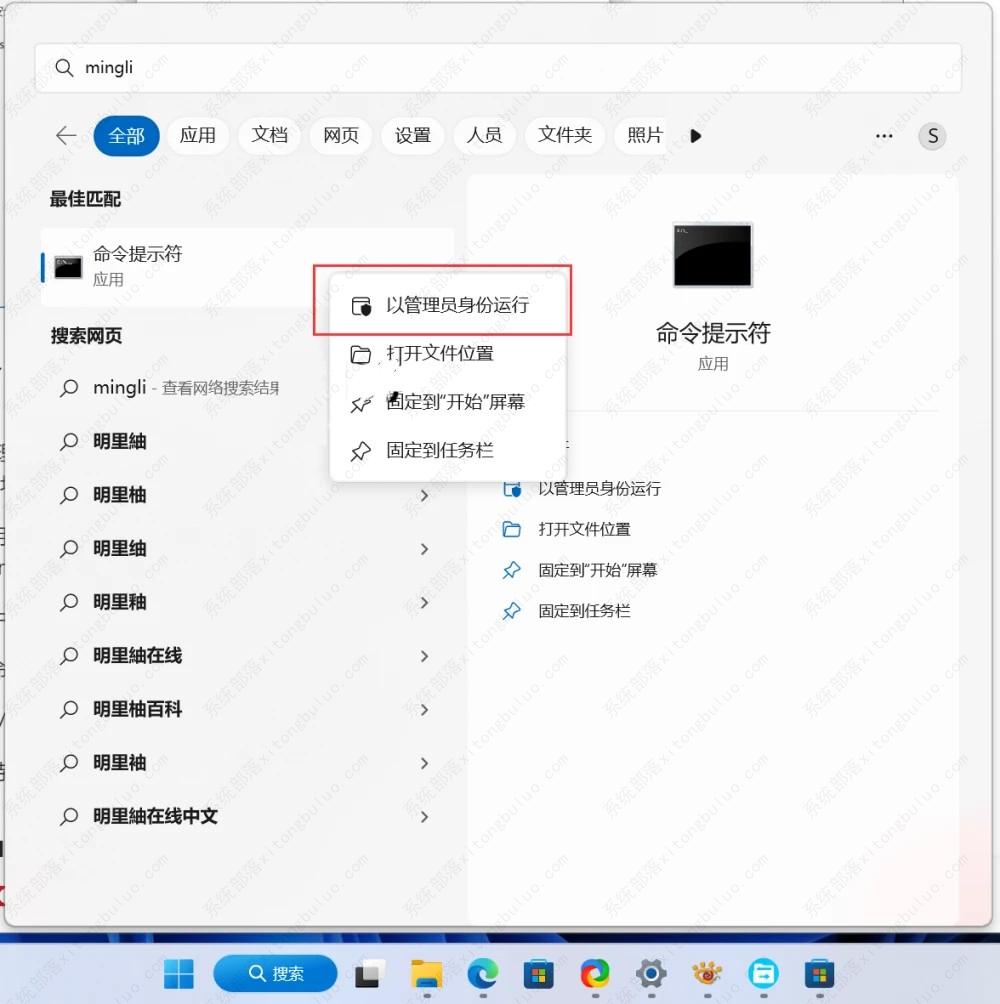
Task: Open Microsoft Edge from the taskbar
Action: click(x=483, y=972)
